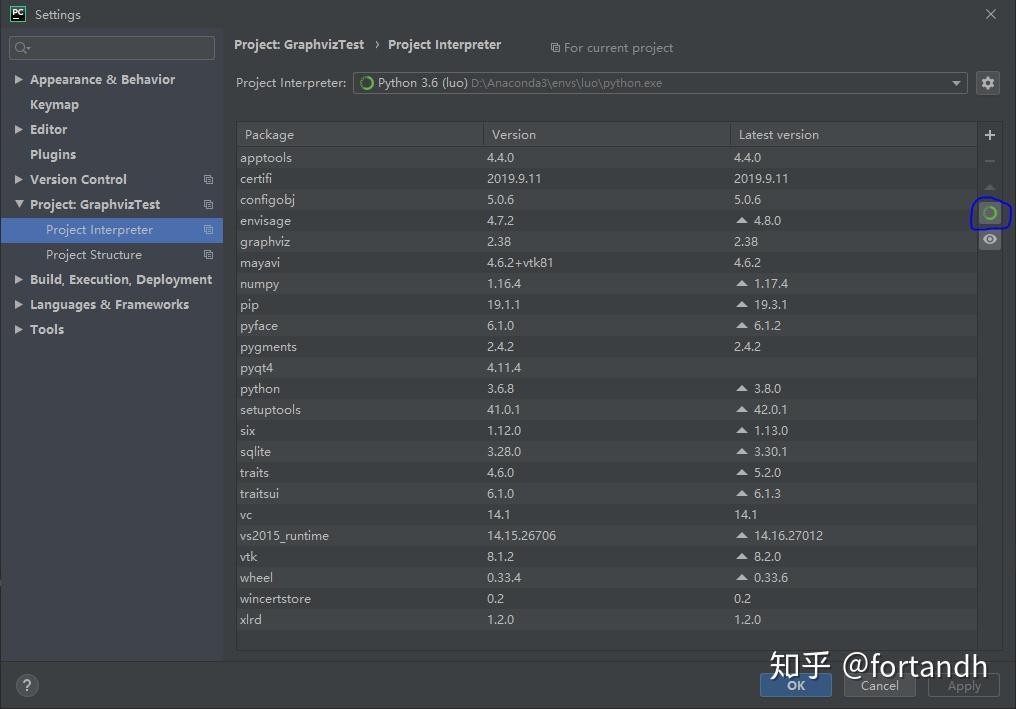Click 'Project: GraphvizTest' in the breadcrumb
Screen dimensions: 1016x709
click(299, 45)
